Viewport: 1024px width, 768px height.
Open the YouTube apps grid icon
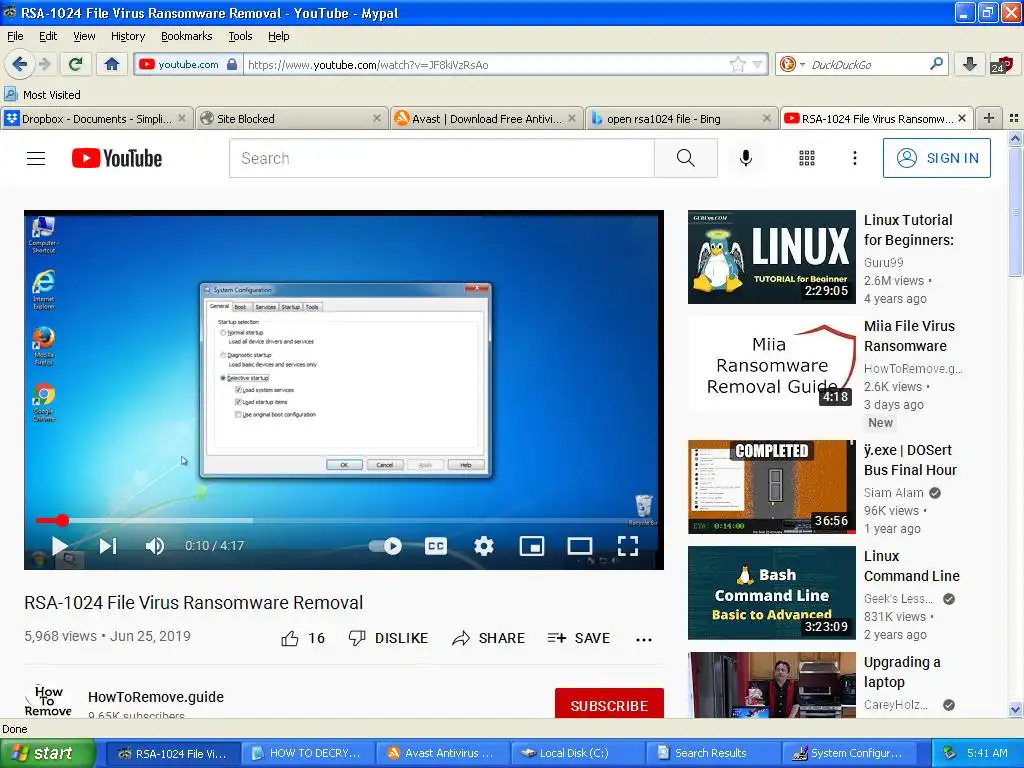[x=807, y=158]
